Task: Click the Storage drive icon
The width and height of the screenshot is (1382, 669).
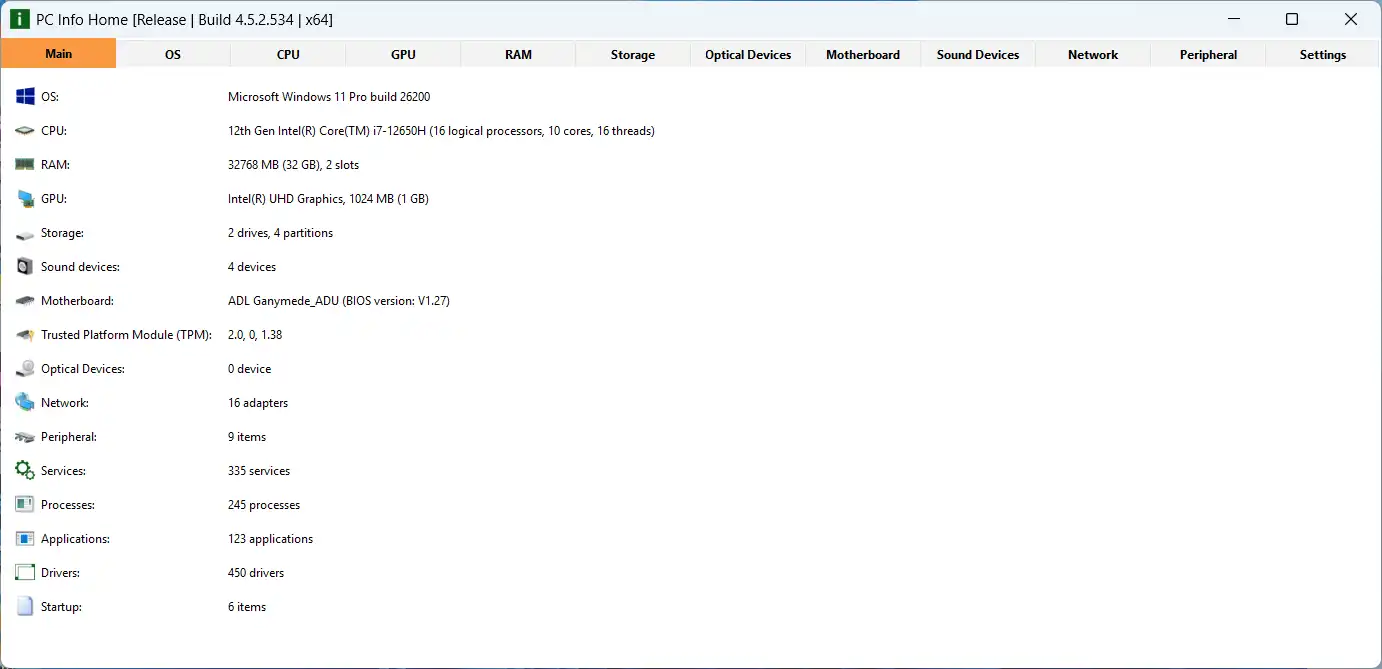Action: [25, 234]
